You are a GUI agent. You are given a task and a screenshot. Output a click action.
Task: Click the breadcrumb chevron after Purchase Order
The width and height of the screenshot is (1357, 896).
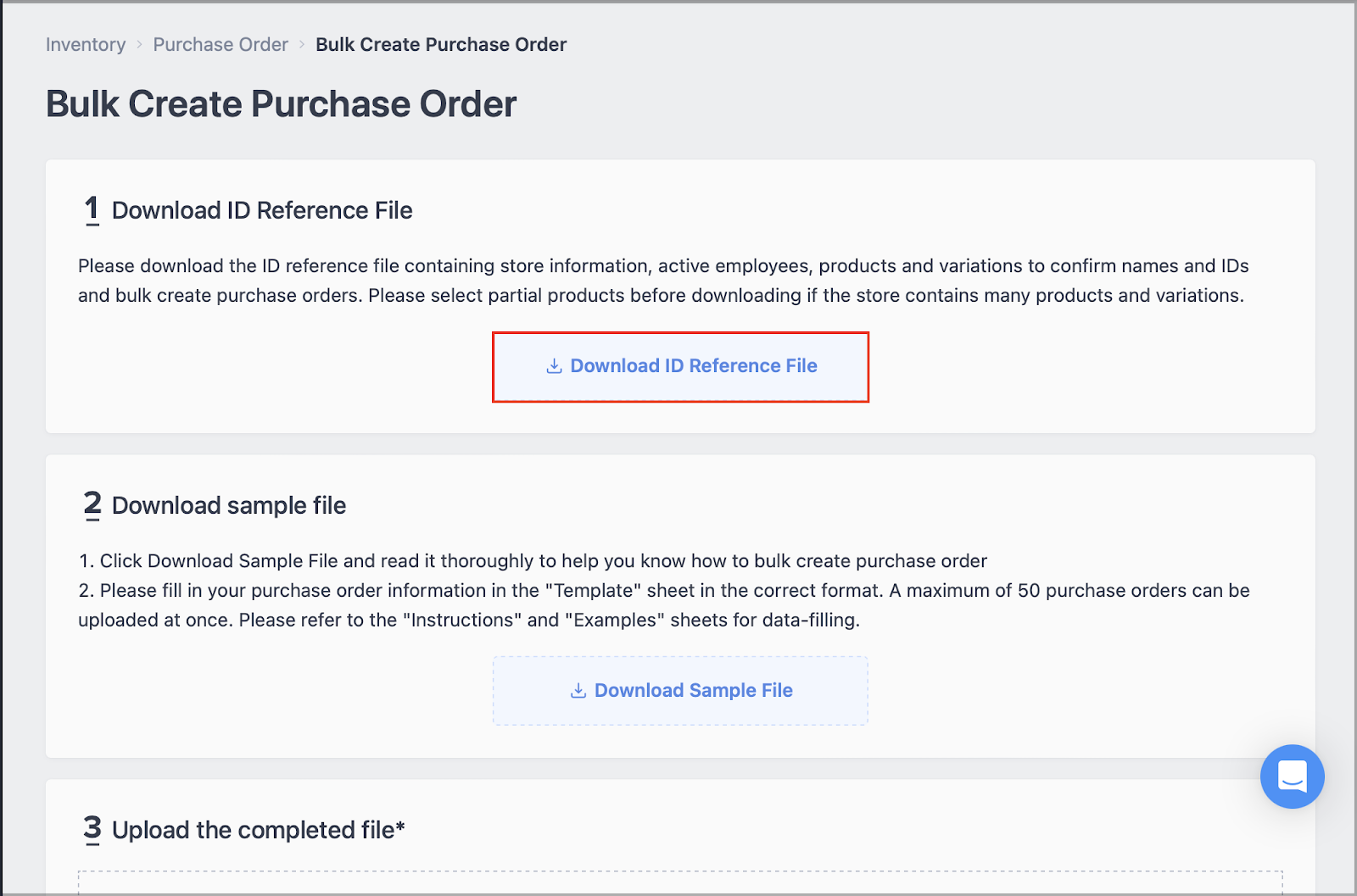coord(301,44)
